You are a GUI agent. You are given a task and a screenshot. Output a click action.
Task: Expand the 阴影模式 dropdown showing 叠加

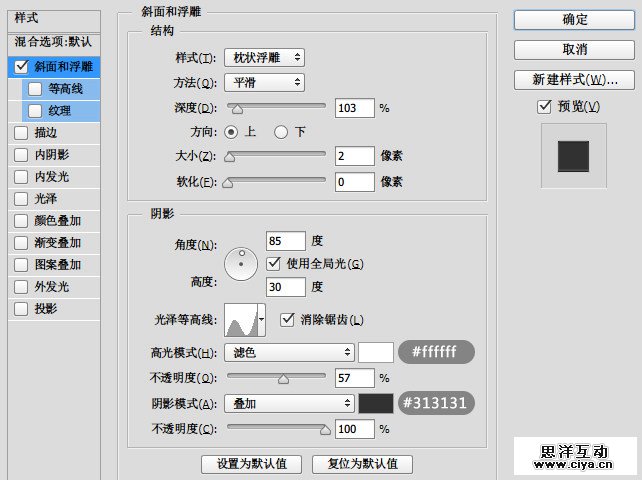(x=290, y=403)
